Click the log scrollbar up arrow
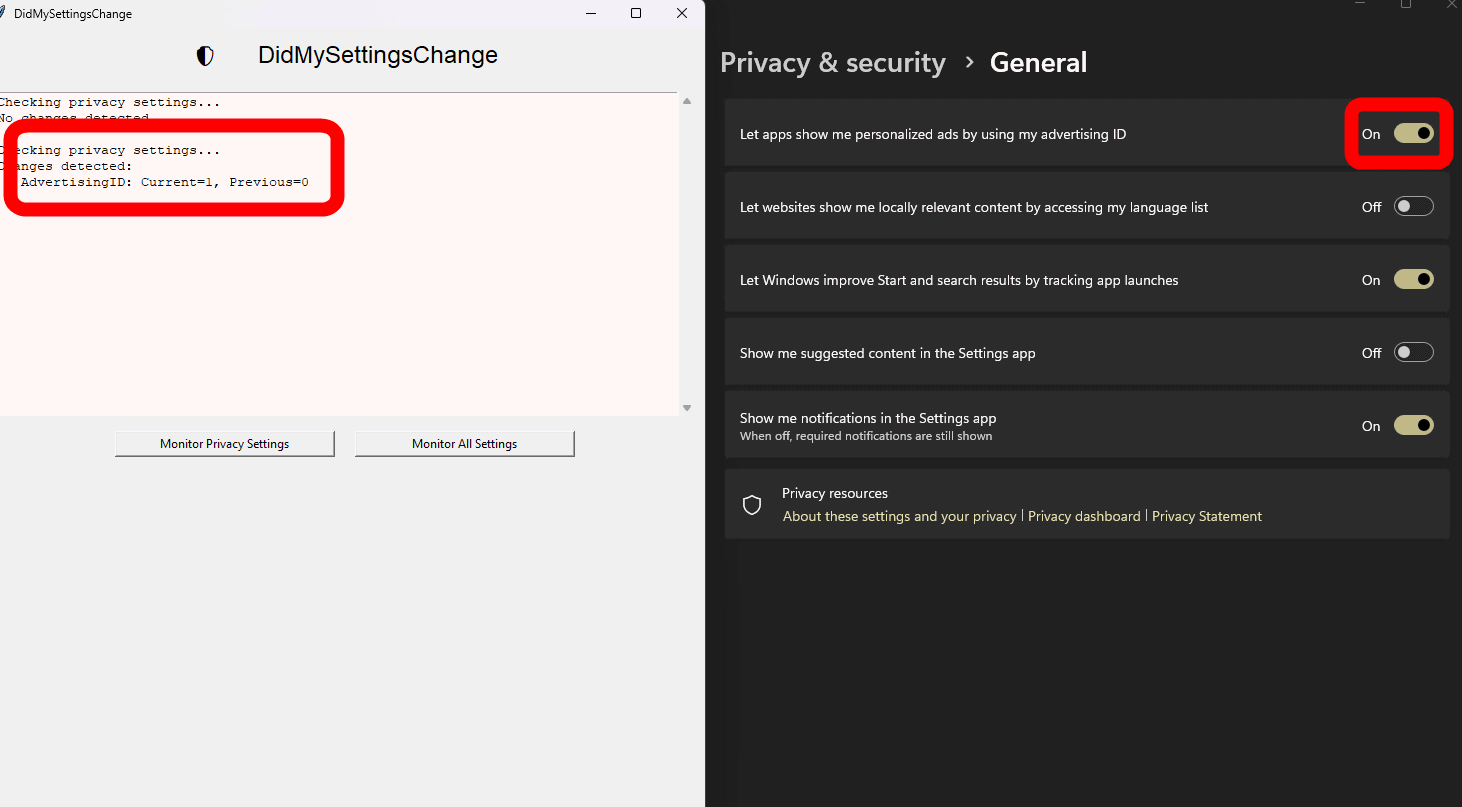This screenshot has height=807, width=1462. click(686, 102)
